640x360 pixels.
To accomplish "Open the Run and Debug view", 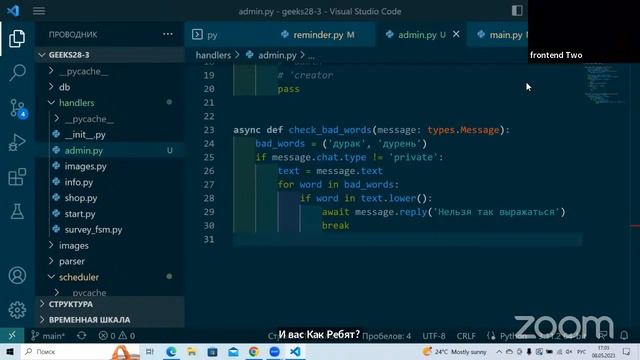I will tap(17, 142).
